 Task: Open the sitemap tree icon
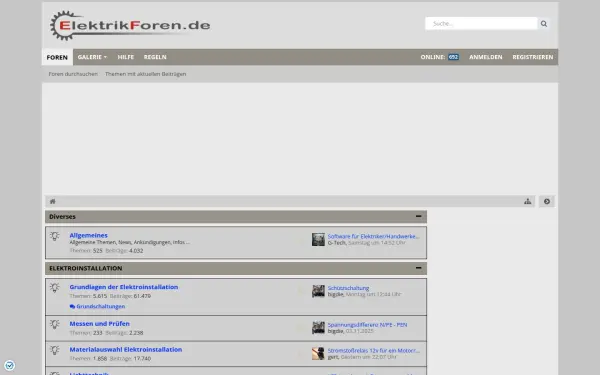tap(528, 201)
